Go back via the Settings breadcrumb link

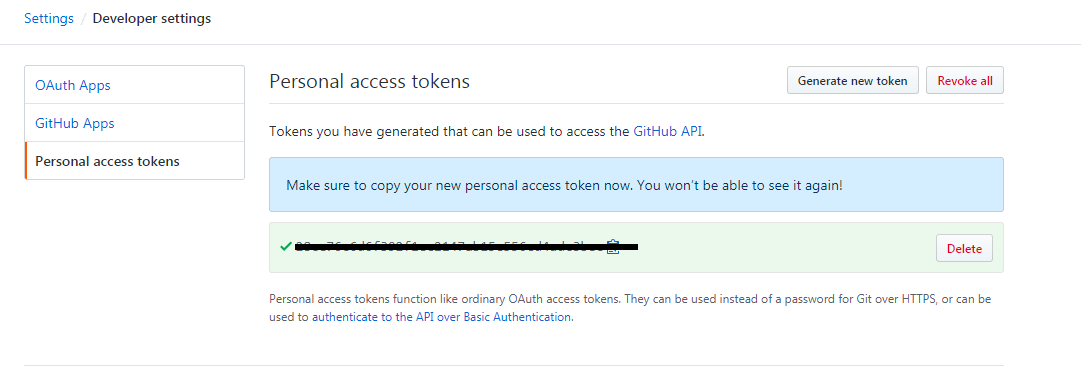[49, 19]
